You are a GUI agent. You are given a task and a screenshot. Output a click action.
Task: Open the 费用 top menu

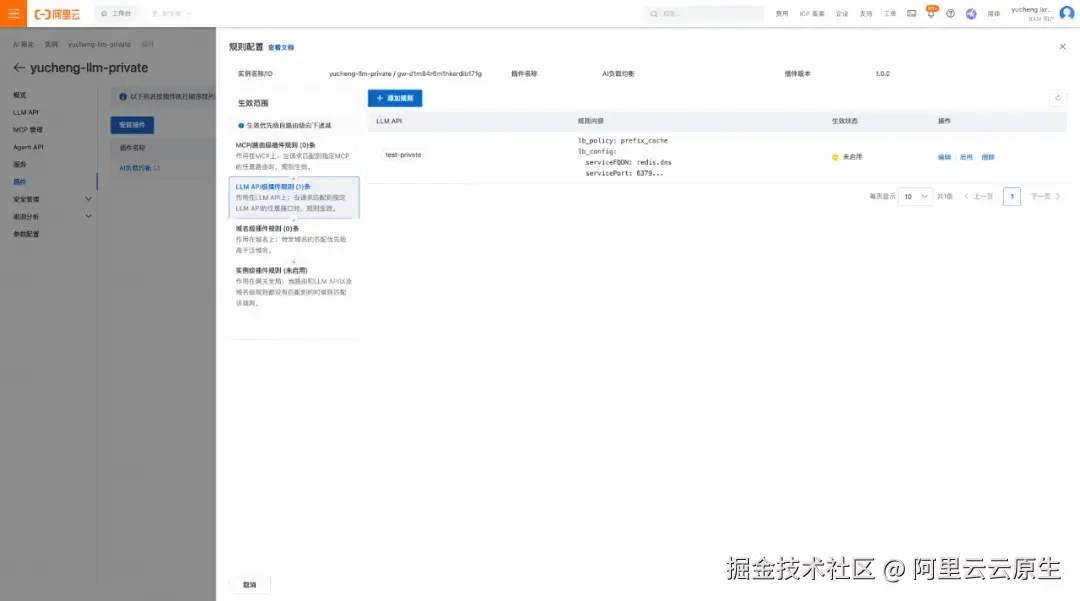click(782, 14)
